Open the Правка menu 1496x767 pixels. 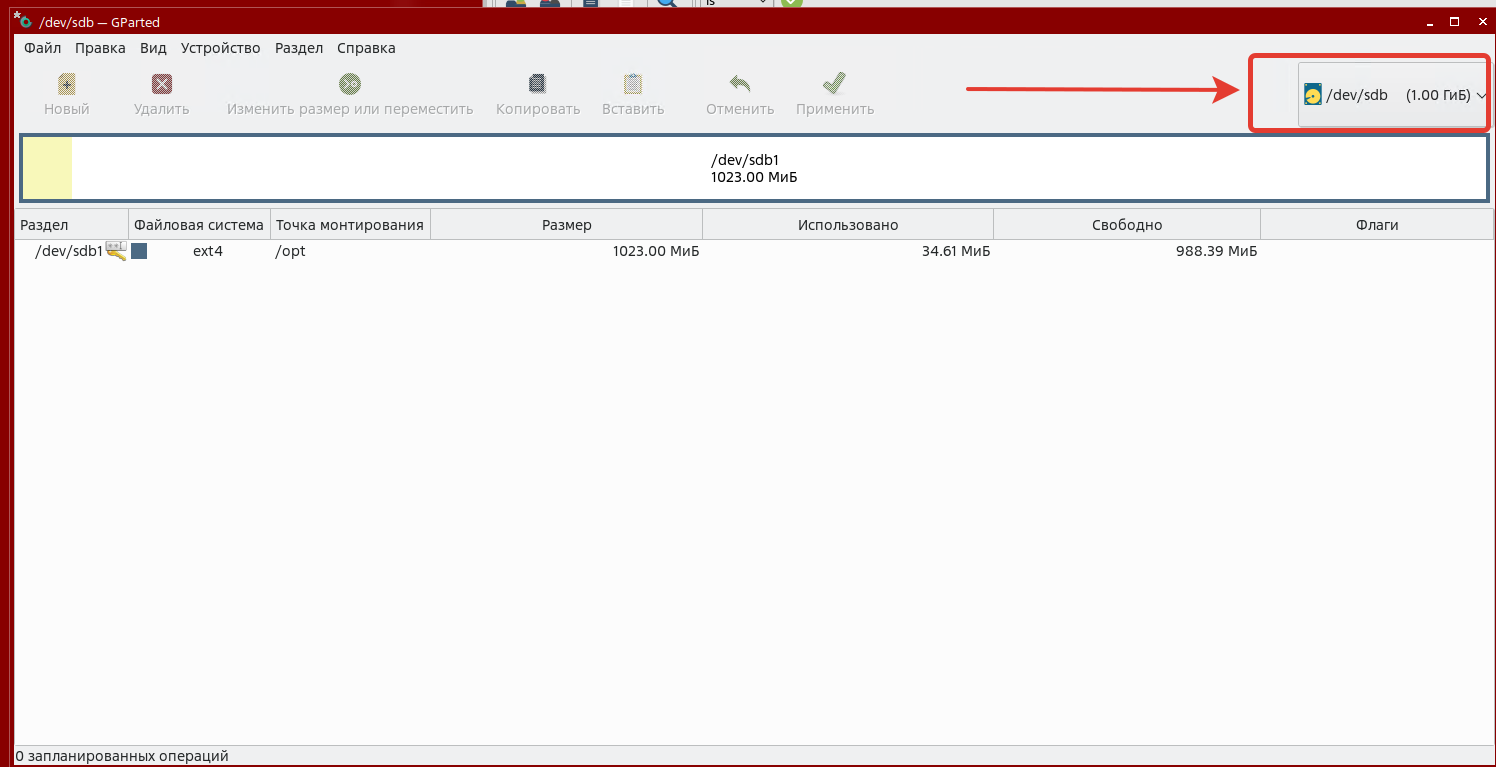[x=100, y=48]
